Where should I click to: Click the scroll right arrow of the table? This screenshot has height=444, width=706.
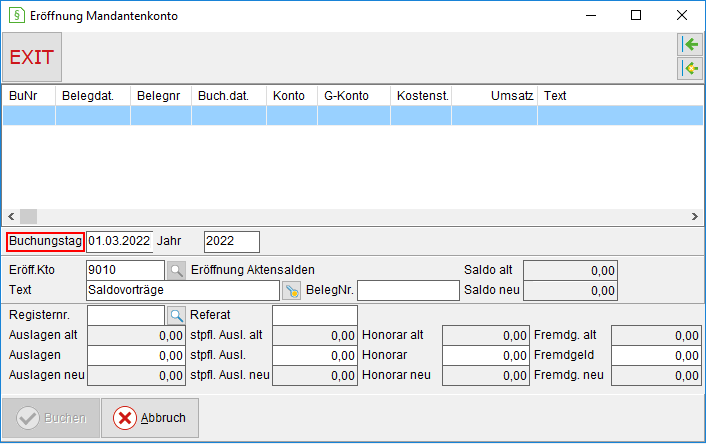695,217
